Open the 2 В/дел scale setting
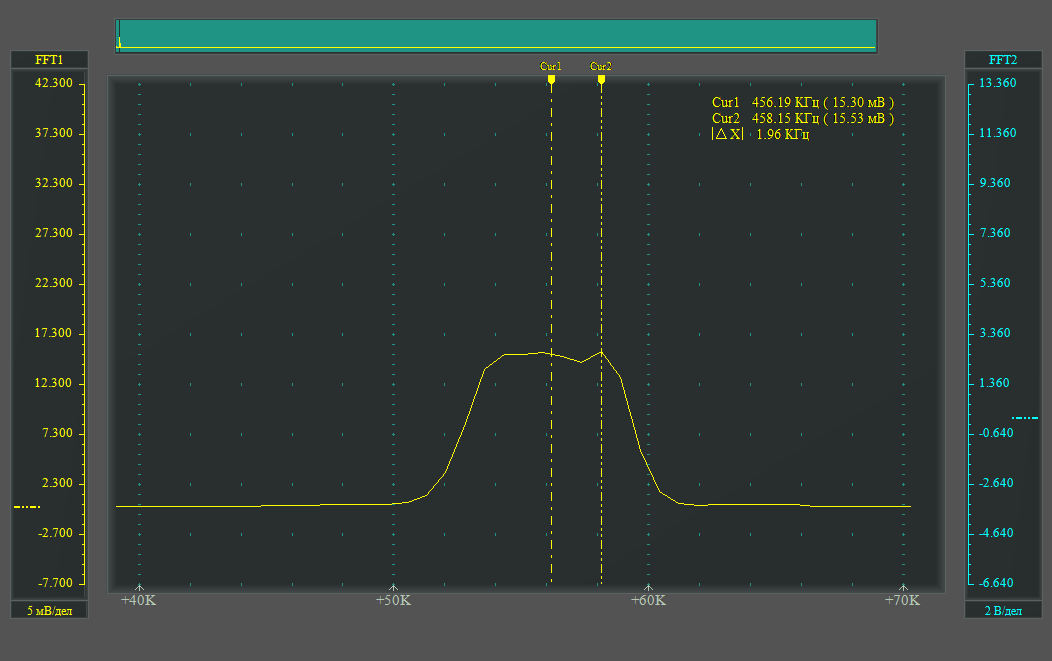 click(1002, 610)
